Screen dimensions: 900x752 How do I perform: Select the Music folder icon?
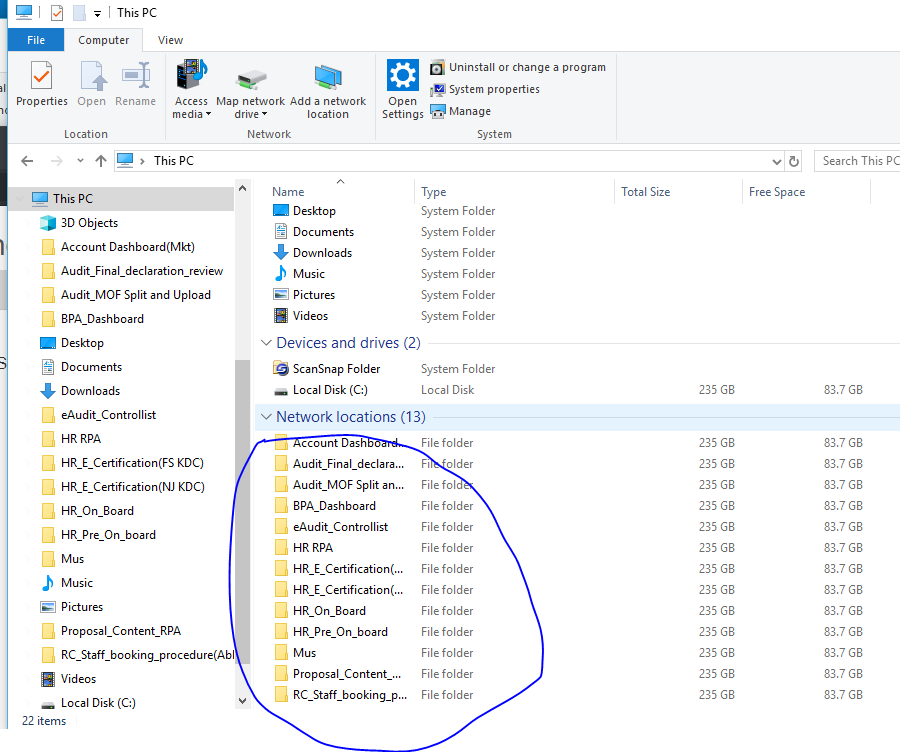click(281, 274)
